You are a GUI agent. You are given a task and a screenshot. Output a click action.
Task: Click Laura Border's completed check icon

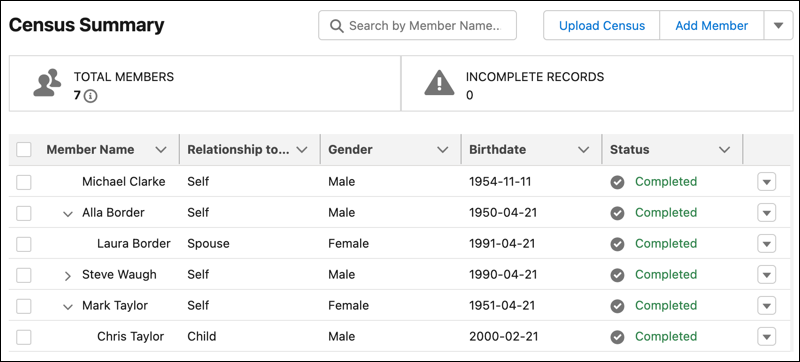click(x=617, y=244)
